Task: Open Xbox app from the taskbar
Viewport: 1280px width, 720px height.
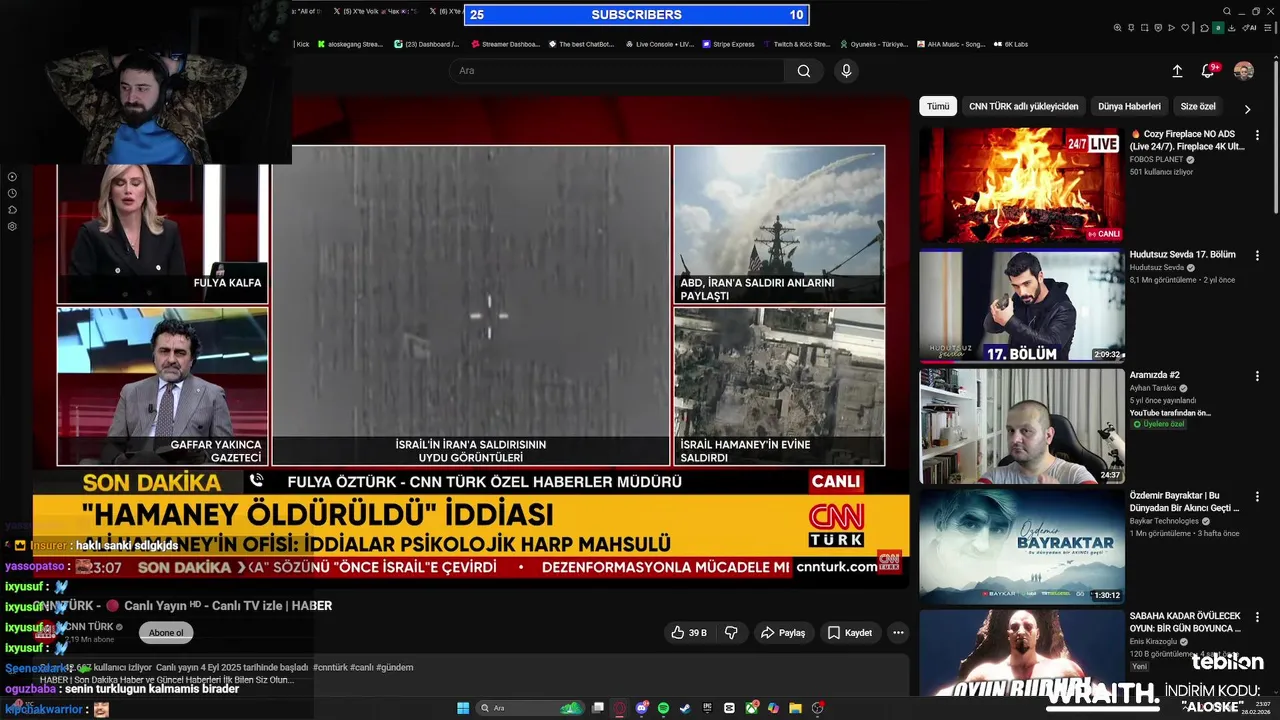Action: pyautogui.click(x=751, y=708)
